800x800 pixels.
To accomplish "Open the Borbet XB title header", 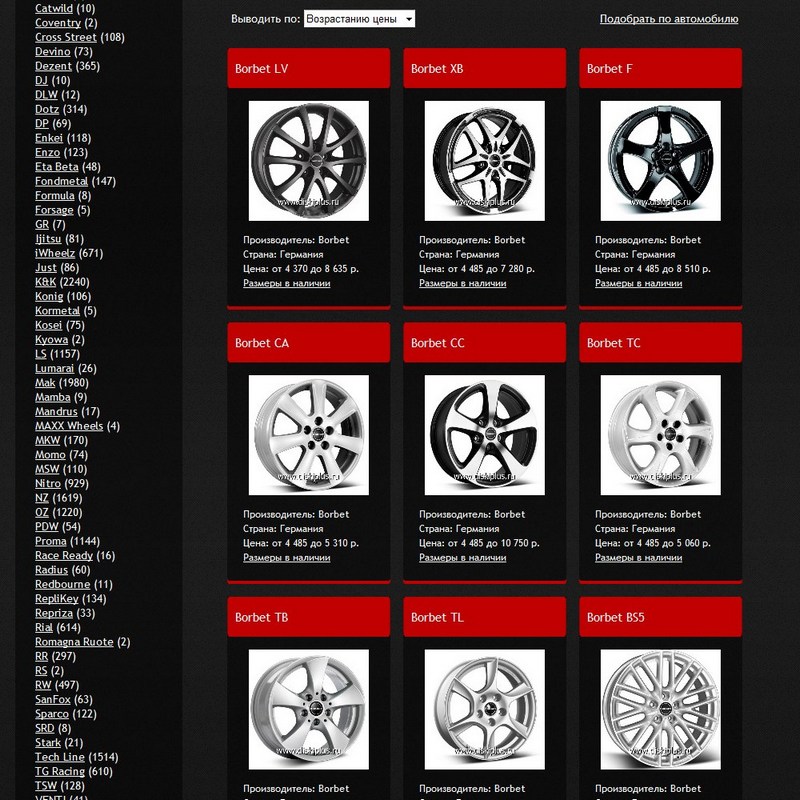I will coord(485,68).
